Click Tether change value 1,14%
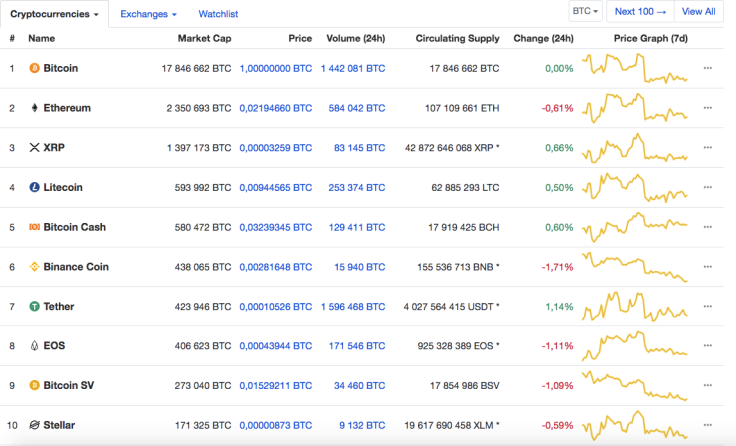This screenshot has height=446, width=736. pos(559,307)
